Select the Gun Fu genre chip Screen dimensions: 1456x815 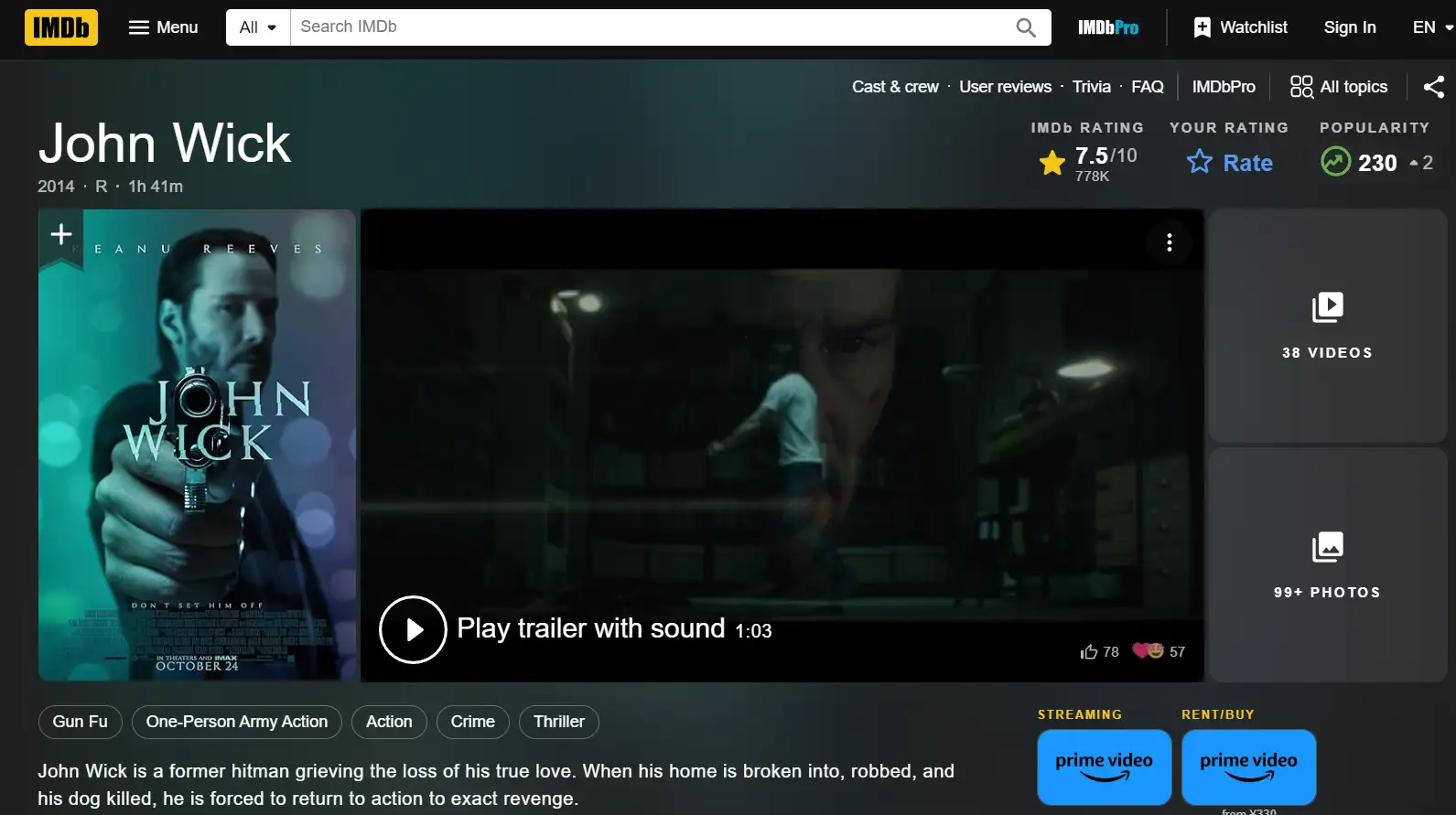point(81,722)
